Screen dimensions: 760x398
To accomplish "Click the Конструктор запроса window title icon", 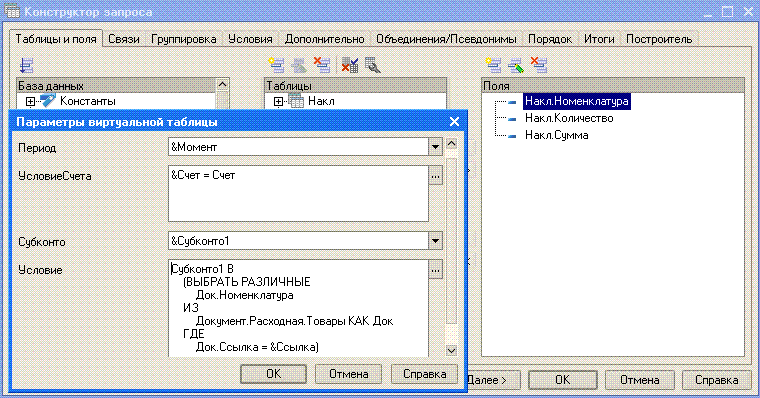I will click(x=12, y=11).
